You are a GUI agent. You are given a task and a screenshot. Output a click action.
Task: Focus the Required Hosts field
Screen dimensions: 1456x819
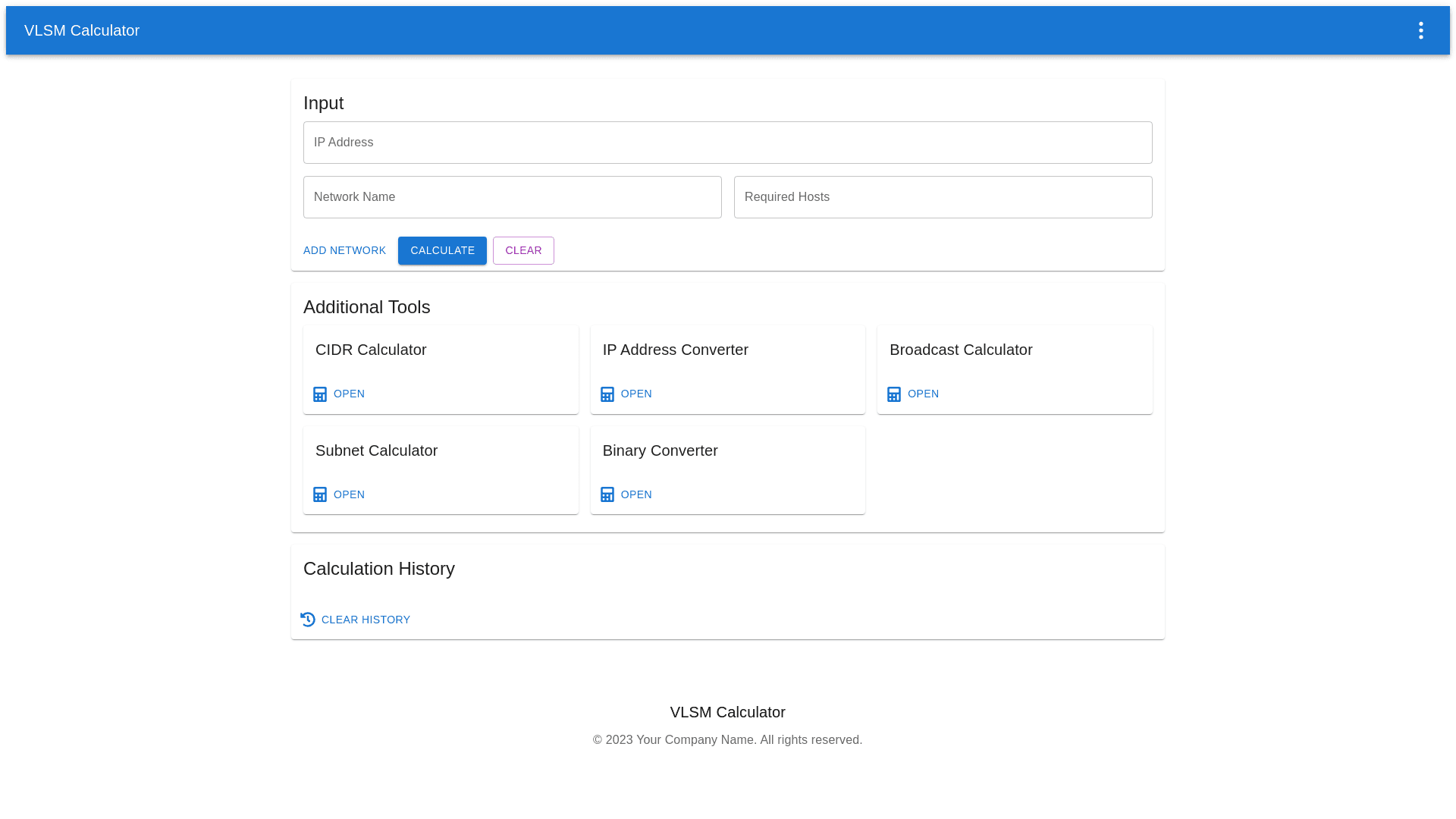943,197
